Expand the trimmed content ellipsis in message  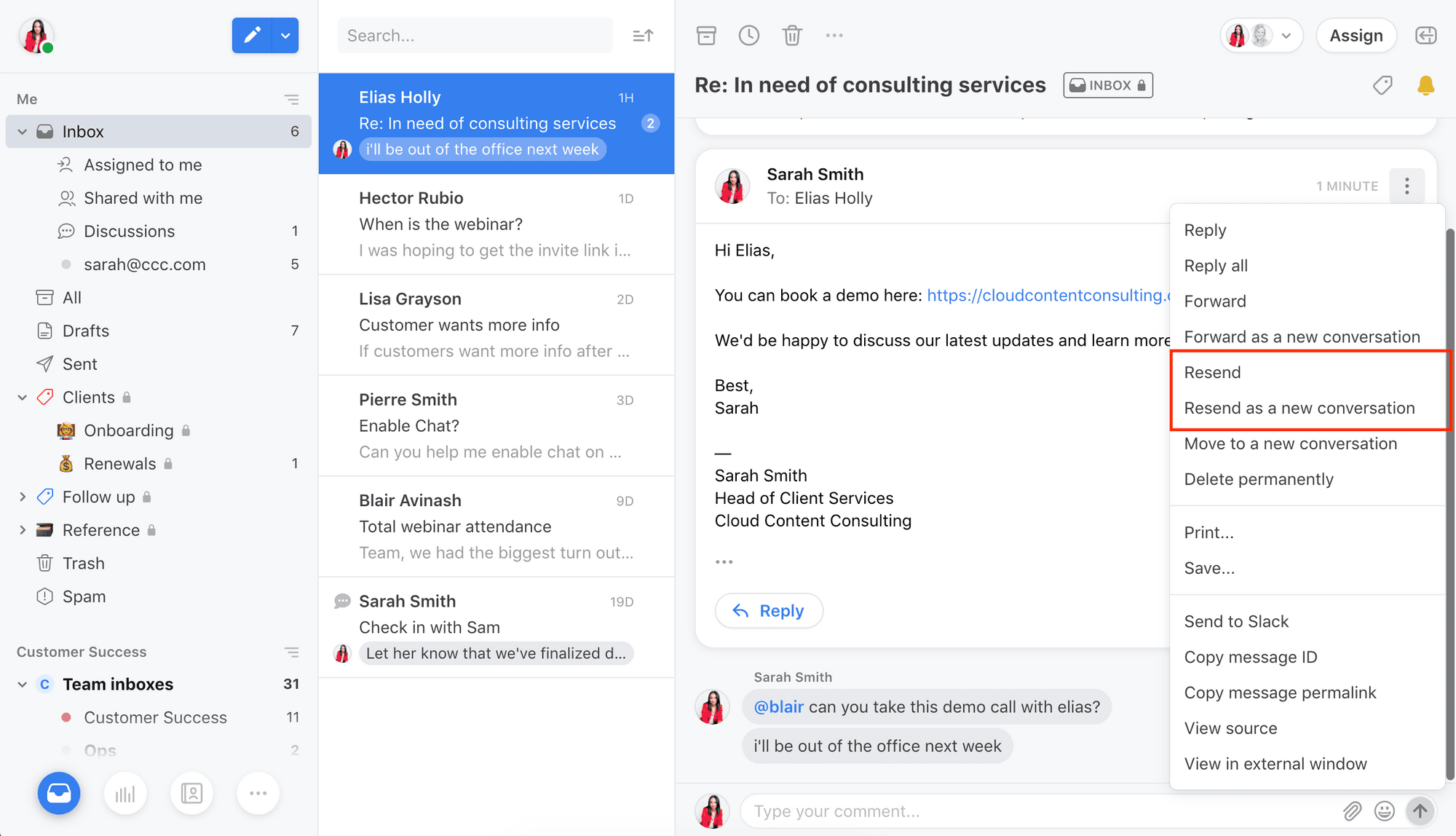[724, 562]
